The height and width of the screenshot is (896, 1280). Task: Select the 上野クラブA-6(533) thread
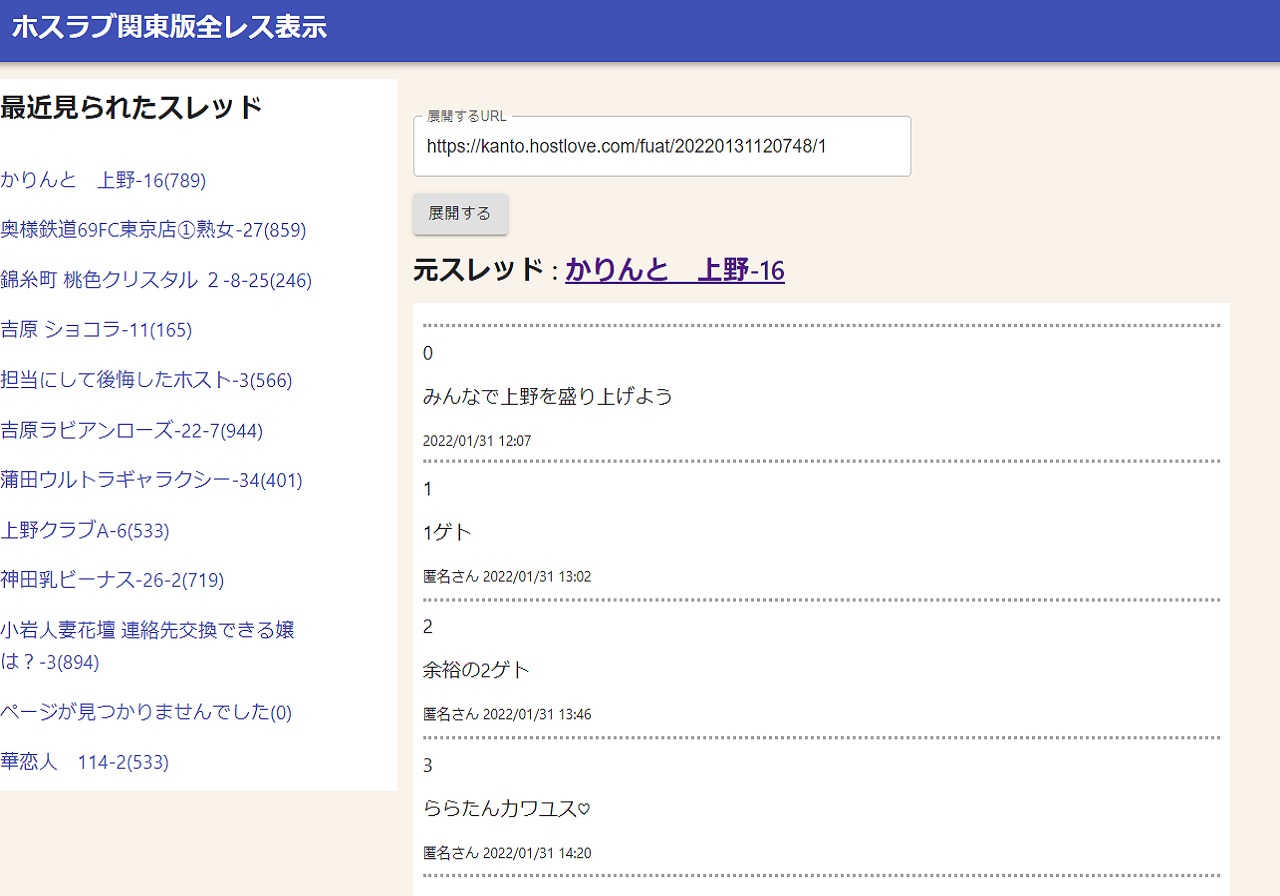(x=85, y=530)
